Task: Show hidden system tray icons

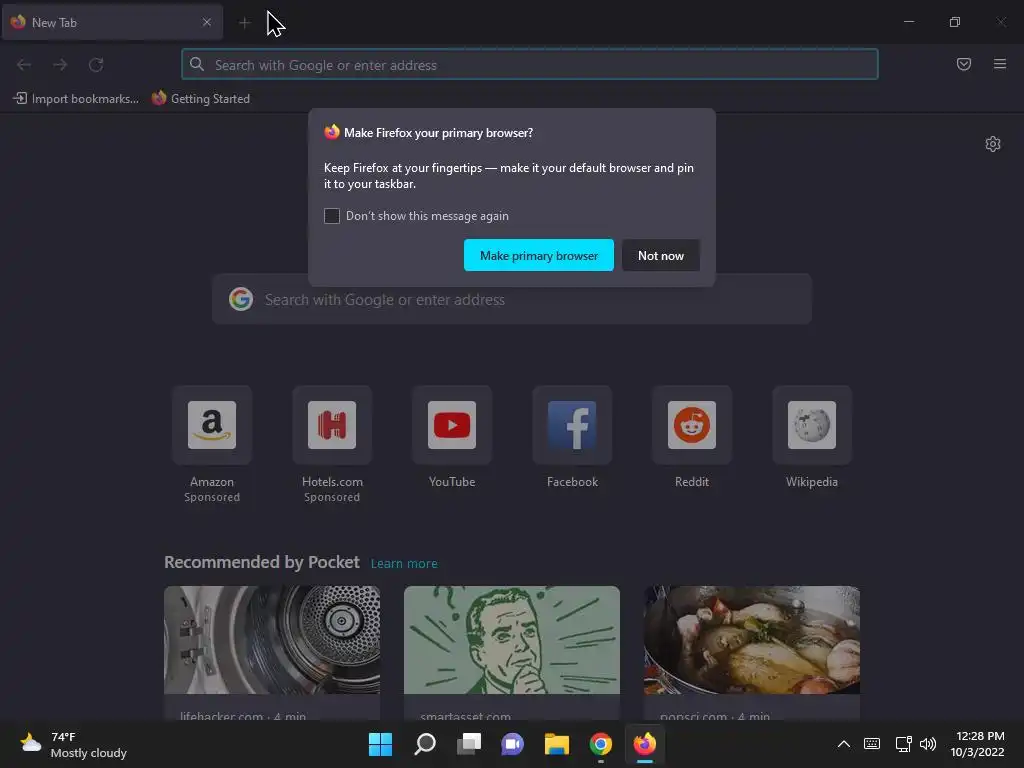Action: tap(844, 744)
